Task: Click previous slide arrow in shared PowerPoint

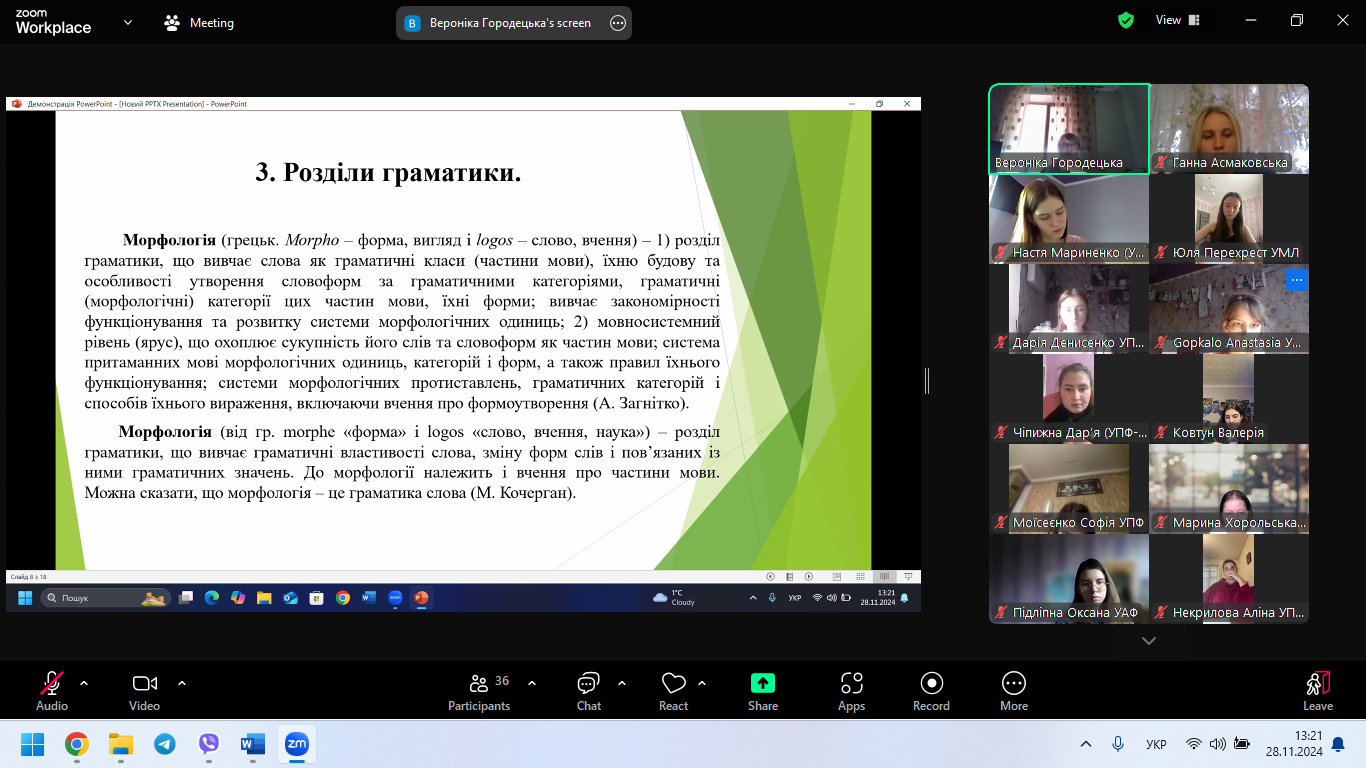Action: click(x=770, y=577)
